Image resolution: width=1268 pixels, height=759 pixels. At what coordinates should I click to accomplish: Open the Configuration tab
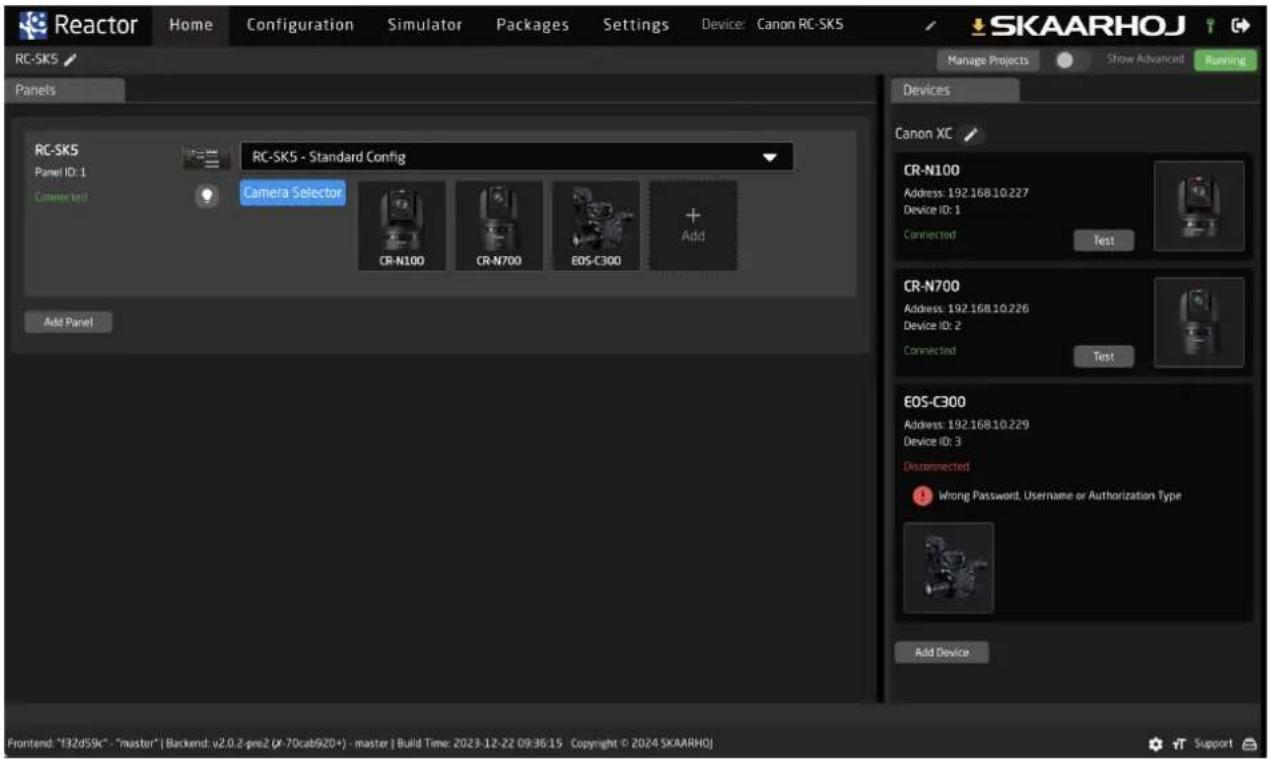pyautogui.click(x=300, y=25)
